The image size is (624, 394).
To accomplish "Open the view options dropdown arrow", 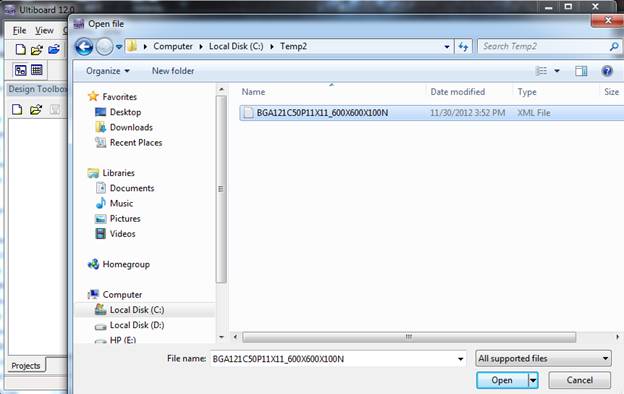I will click(x=557, y=71).
